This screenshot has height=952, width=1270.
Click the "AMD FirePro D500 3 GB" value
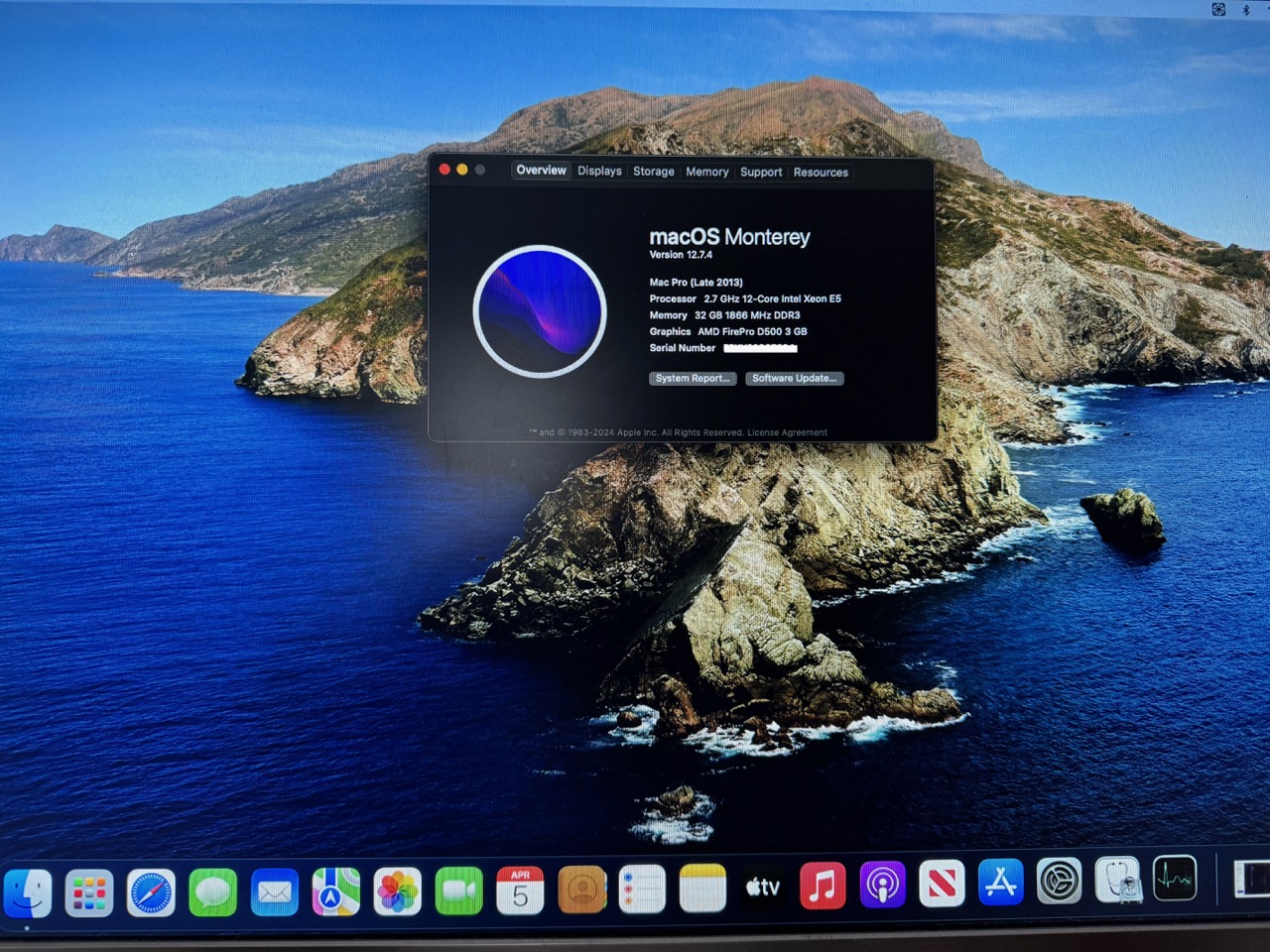click(x=752, y=332)
